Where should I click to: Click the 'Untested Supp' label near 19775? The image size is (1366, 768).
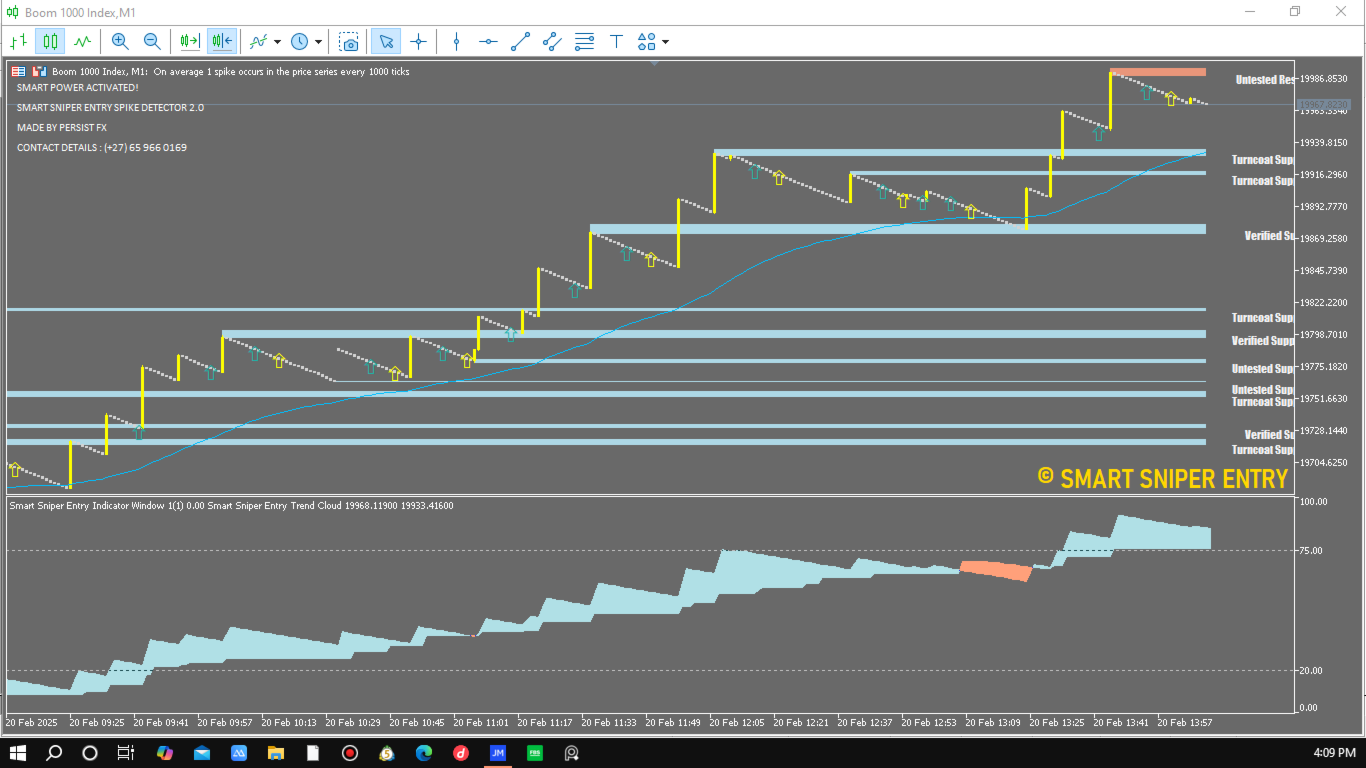click(x=1263, y=369)
